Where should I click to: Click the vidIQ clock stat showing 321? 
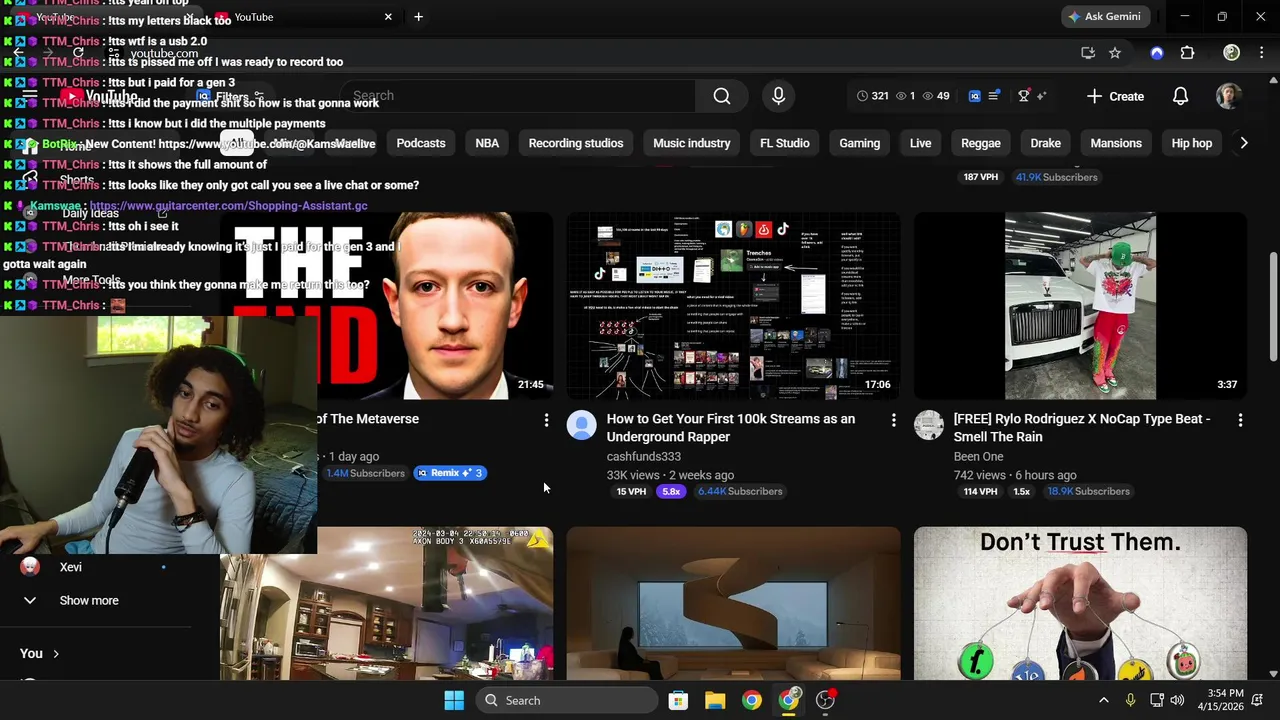(x=872, y=96)
